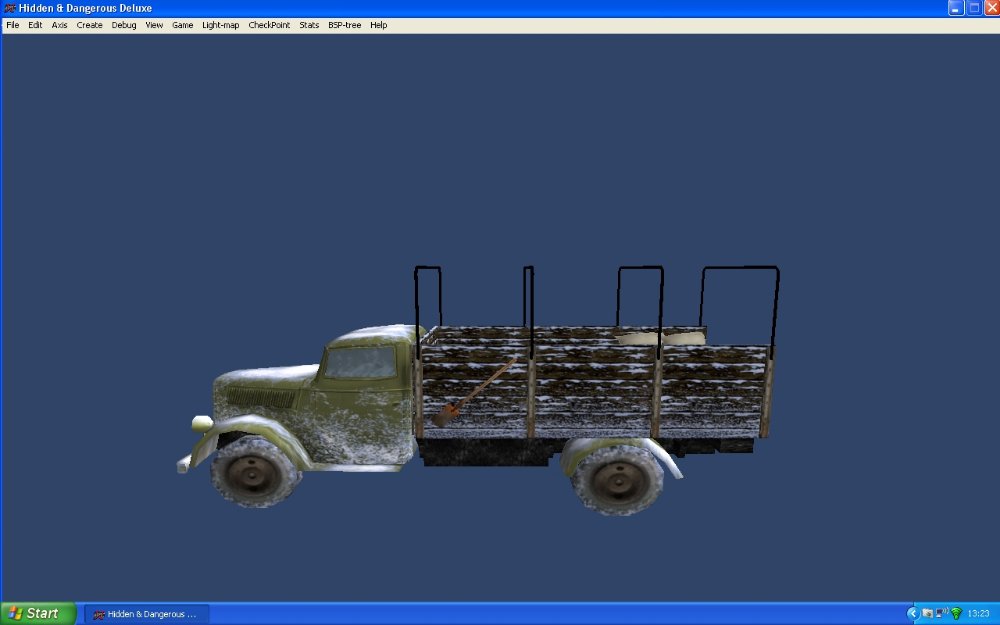Click the truck's front wheel

point(254,473)
